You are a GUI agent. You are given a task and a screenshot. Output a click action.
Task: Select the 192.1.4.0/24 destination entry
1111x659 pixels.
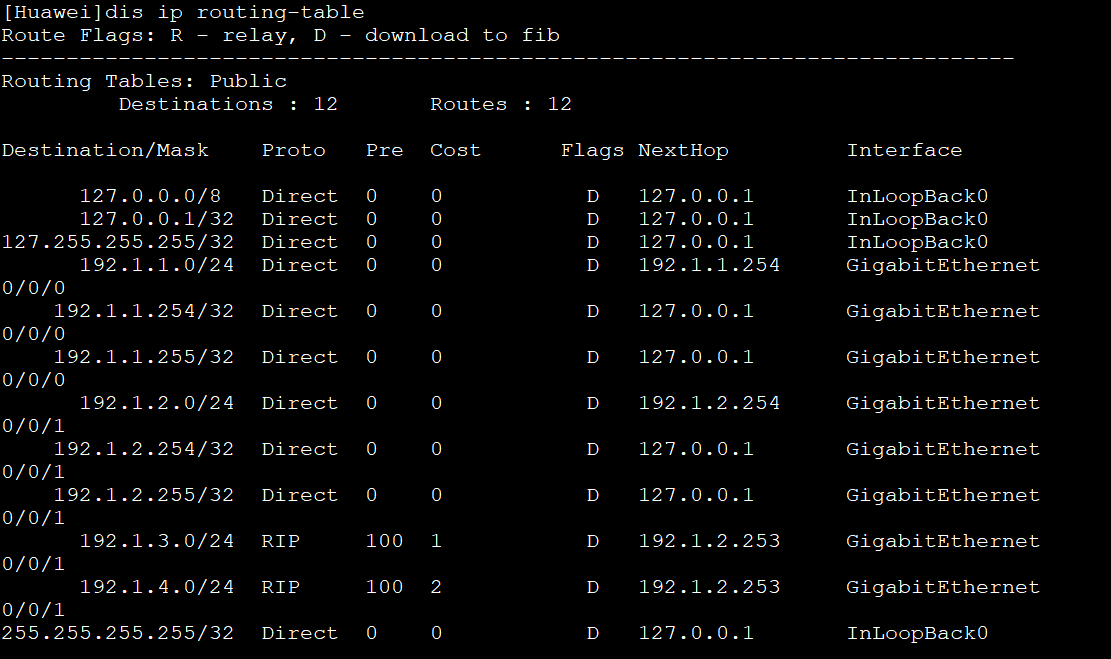point(156,588)
